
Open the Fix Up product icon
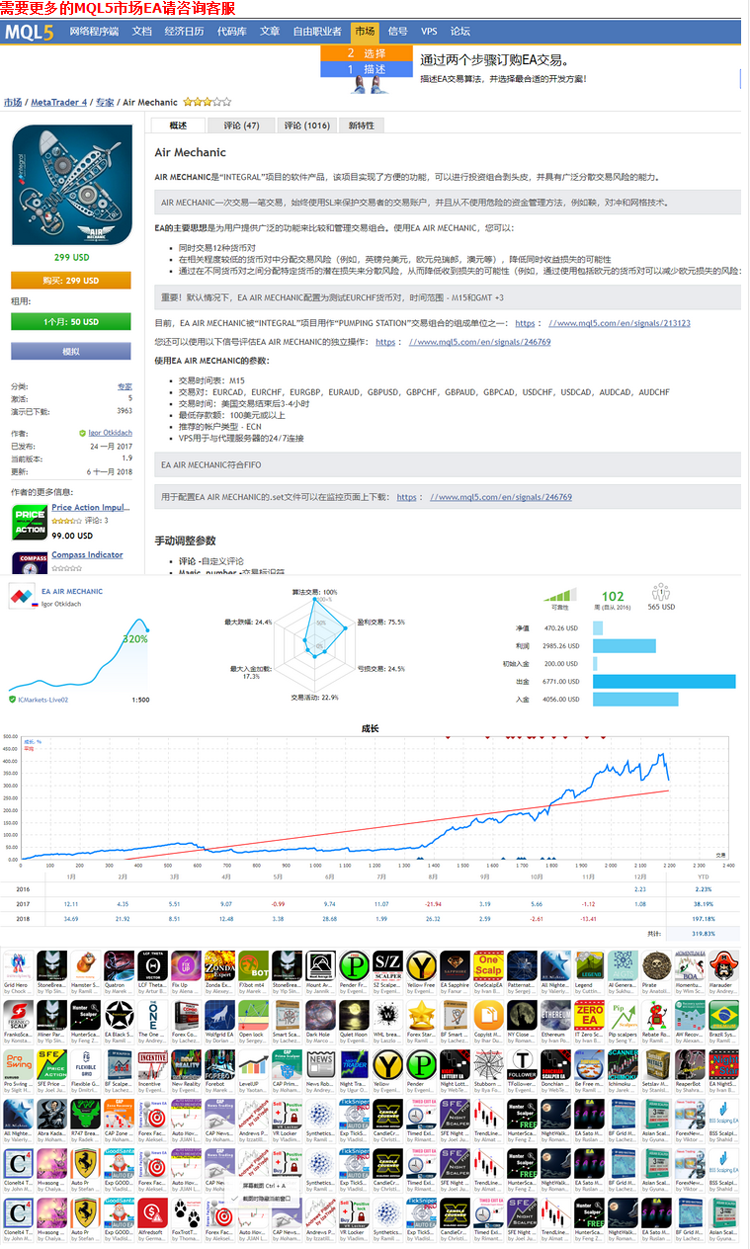[x=186, y=965]
